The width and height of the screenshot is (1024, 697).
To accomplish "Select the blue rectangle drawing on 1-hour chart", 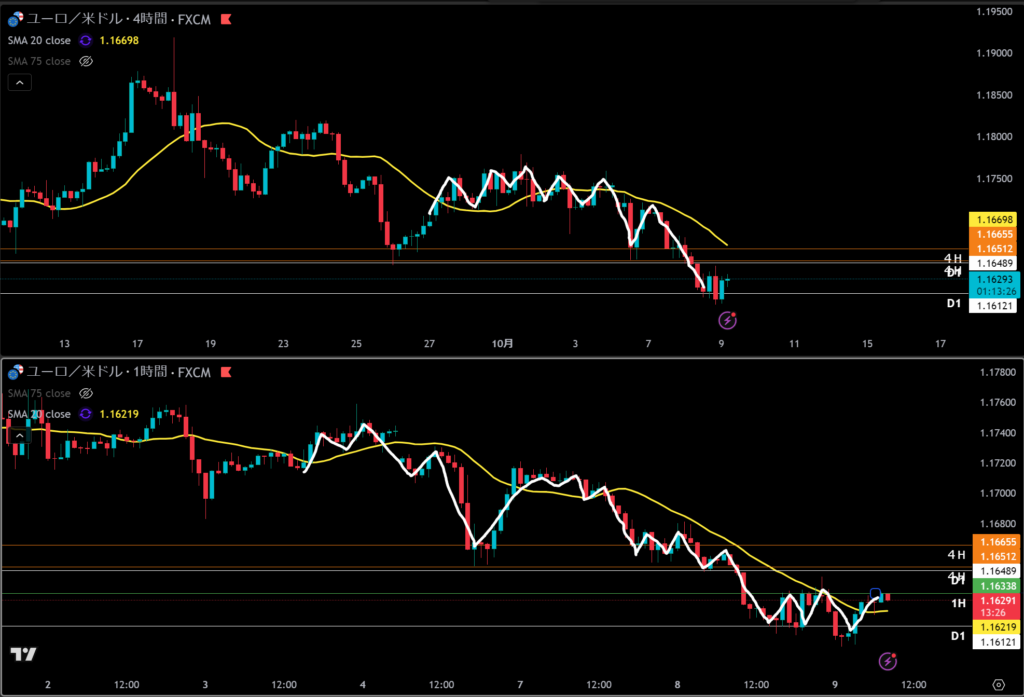I will (x=876, y=593).
